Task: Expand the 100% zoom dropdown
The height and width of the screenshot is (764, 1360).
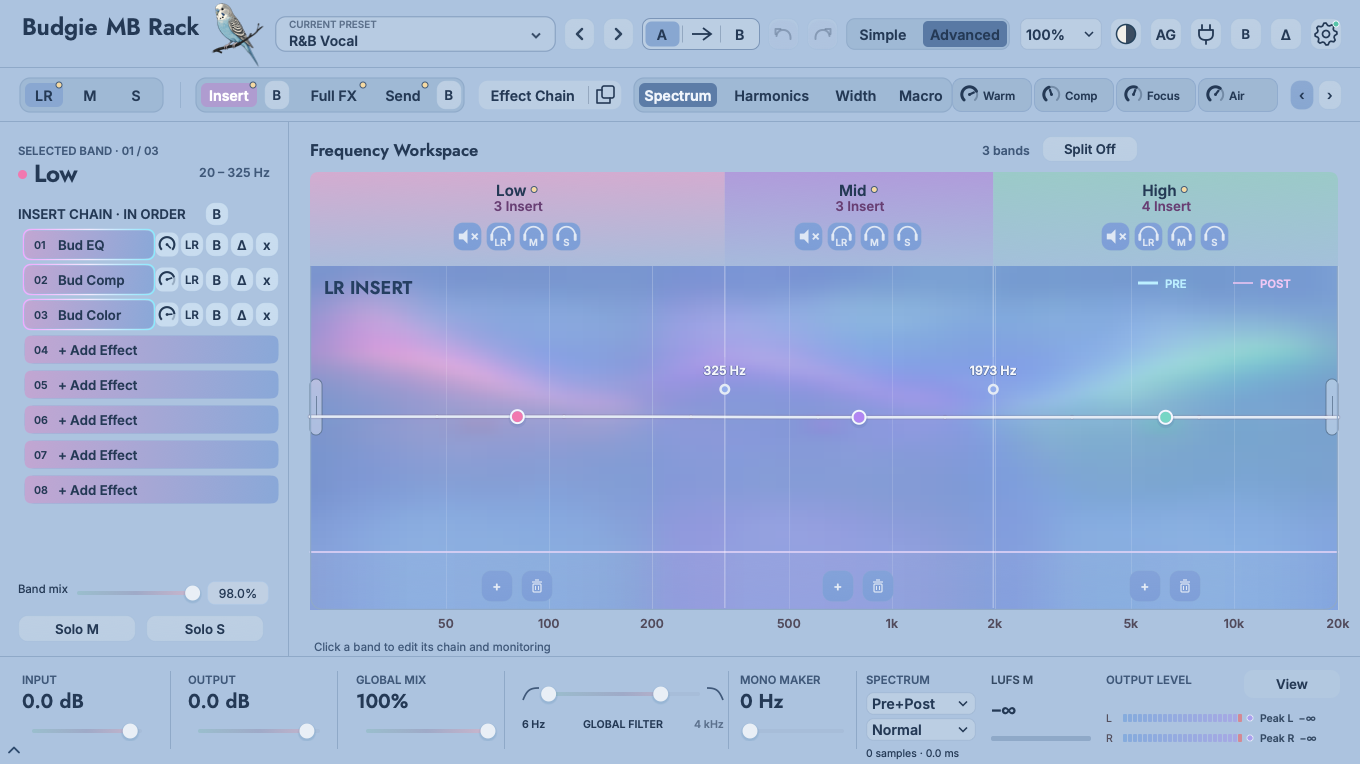Action: [1060, 34]
